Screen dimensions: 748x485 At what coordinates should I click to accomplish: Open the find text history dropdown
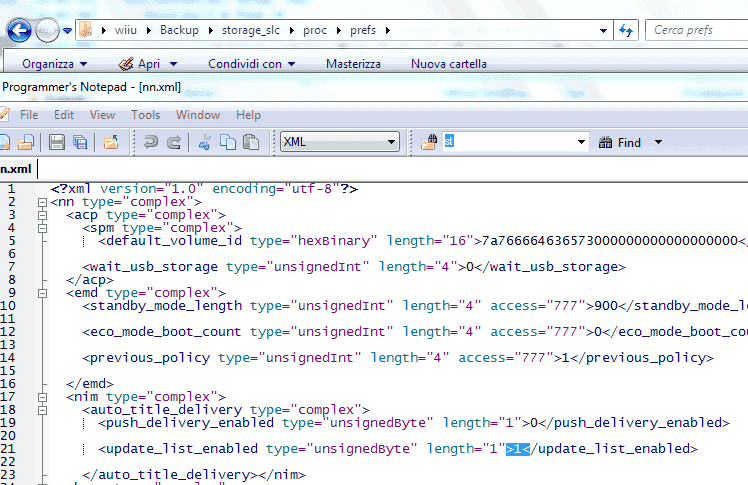click(581, 142)
